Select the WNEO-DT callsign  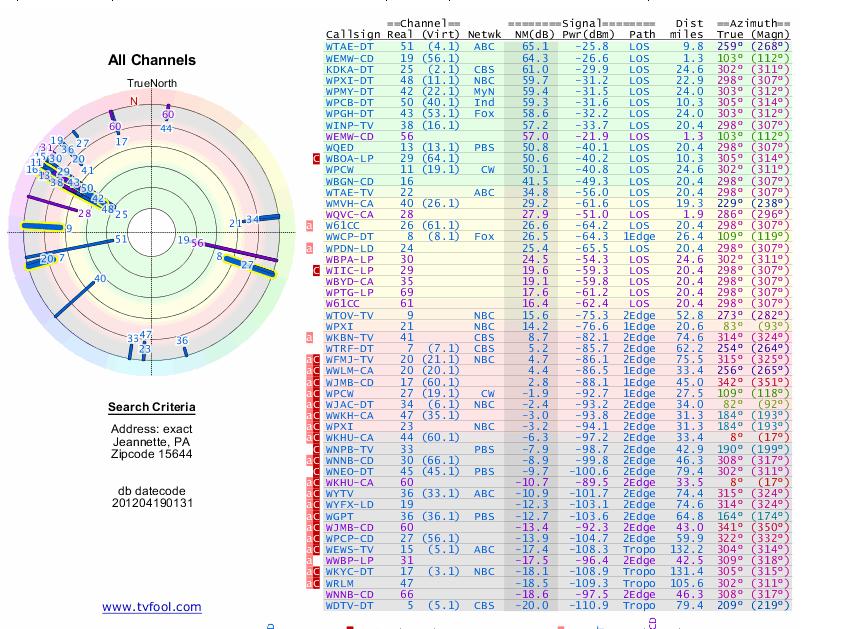click(x=349, y=472)
